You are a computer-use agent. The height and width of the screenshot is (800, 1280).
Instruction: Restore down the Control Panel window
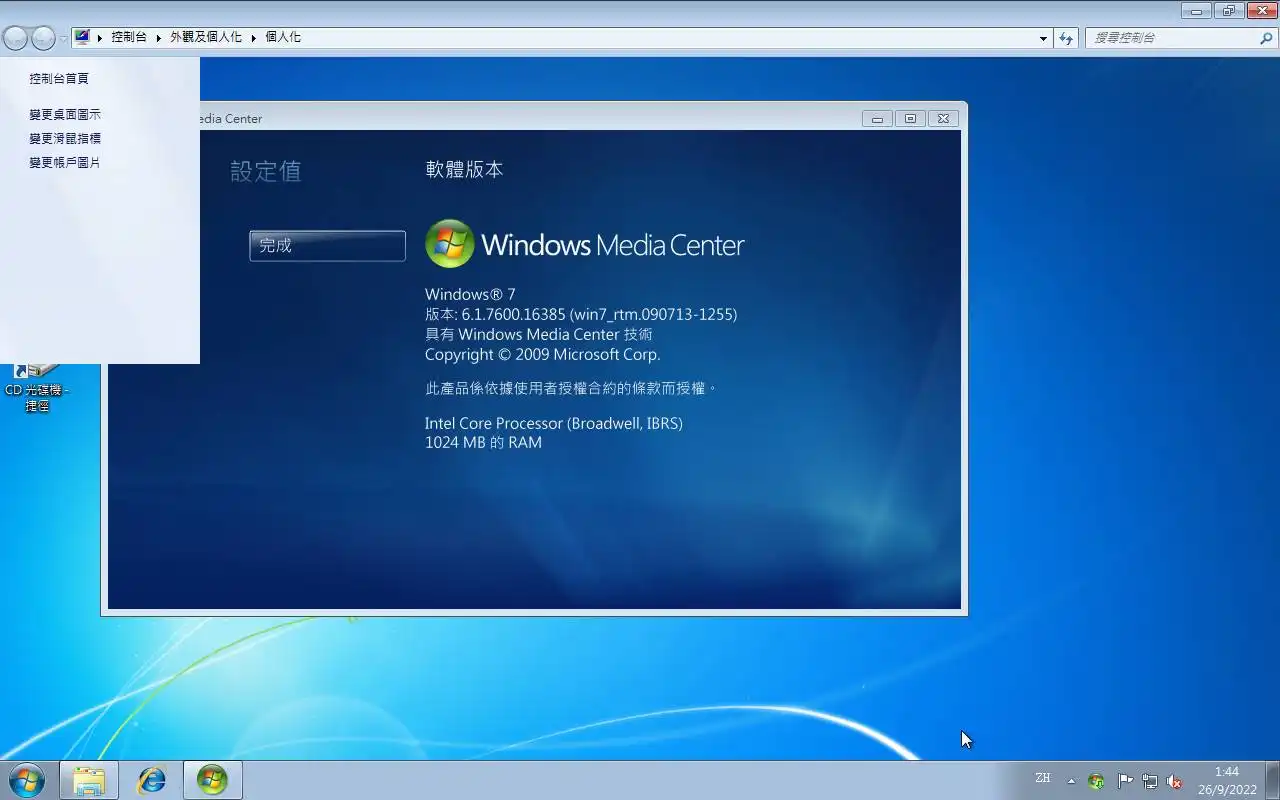pos(1229,11)
